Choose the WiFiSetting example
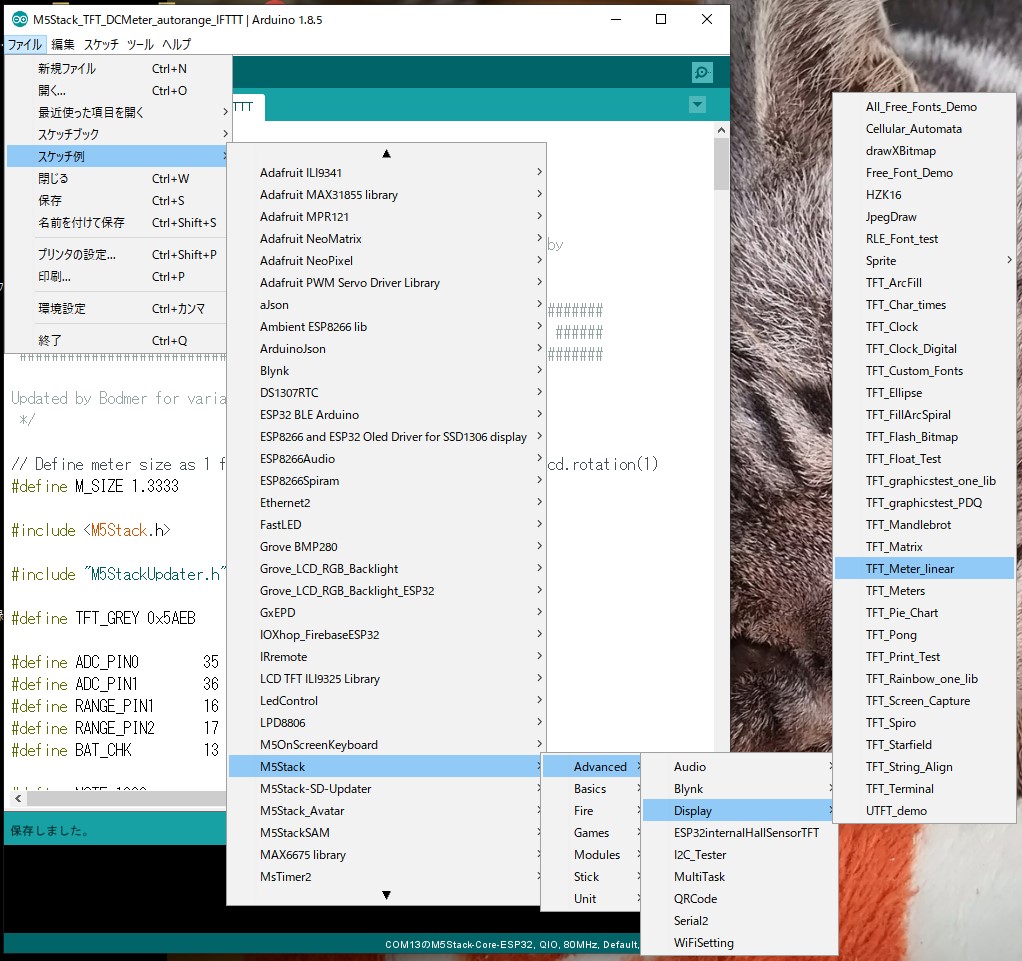Screen dimensions: 1022x961 click(702, 942)
